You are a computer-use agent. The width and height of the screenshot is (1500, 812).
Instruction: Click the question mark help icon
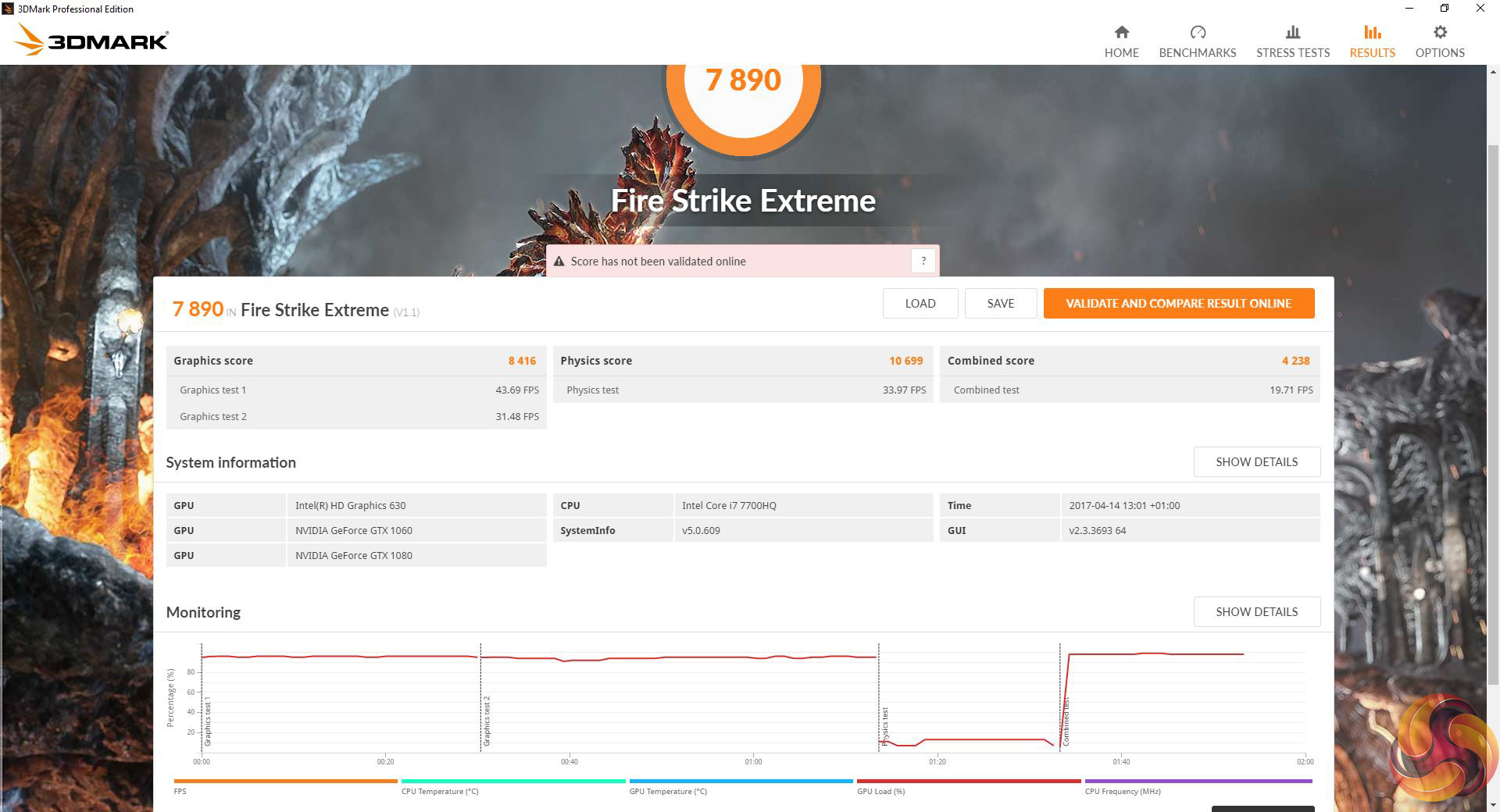pyautogui.click(x=923, y=262)
